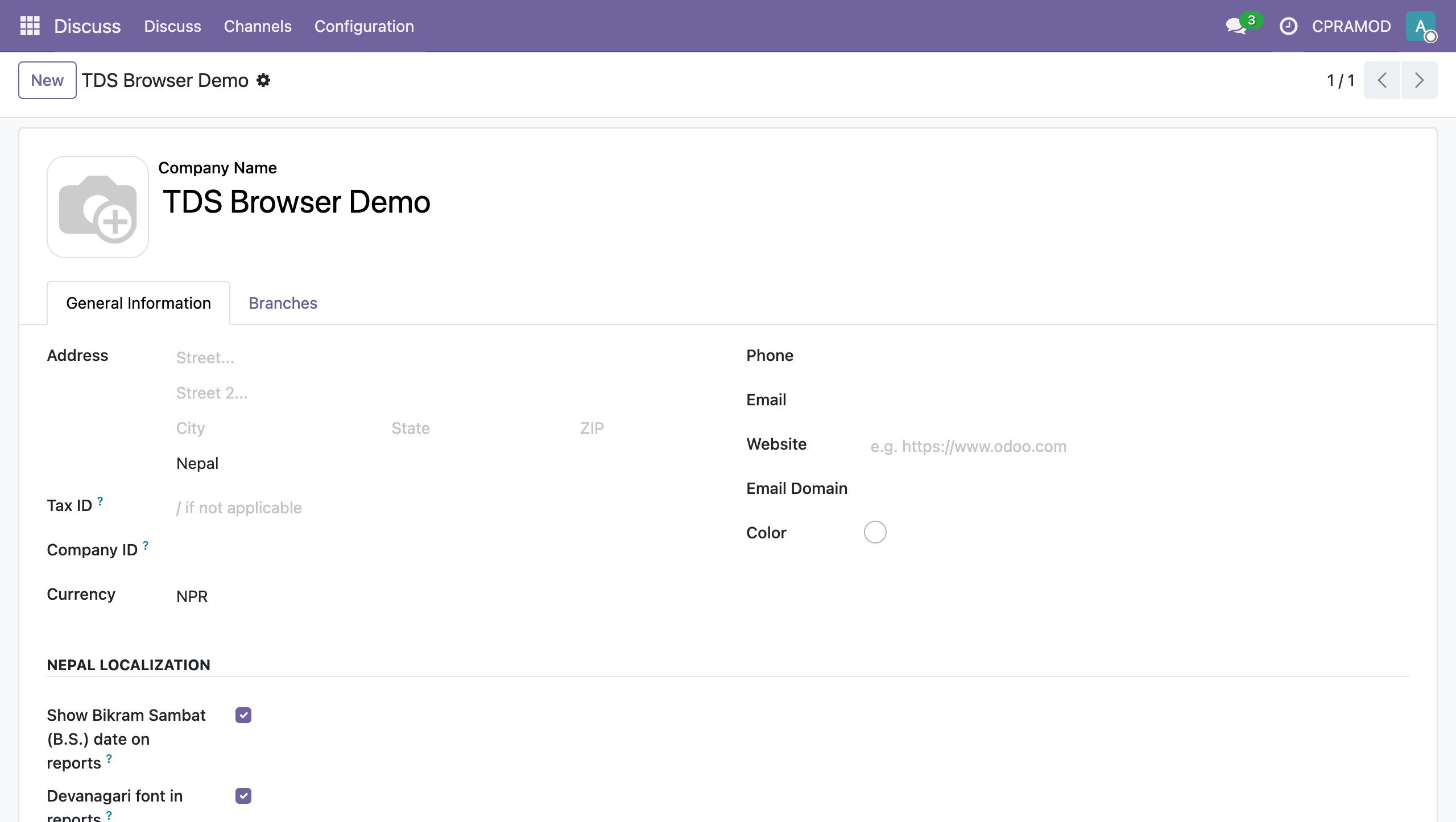Open the conversations messages icon

point(1235,26)
